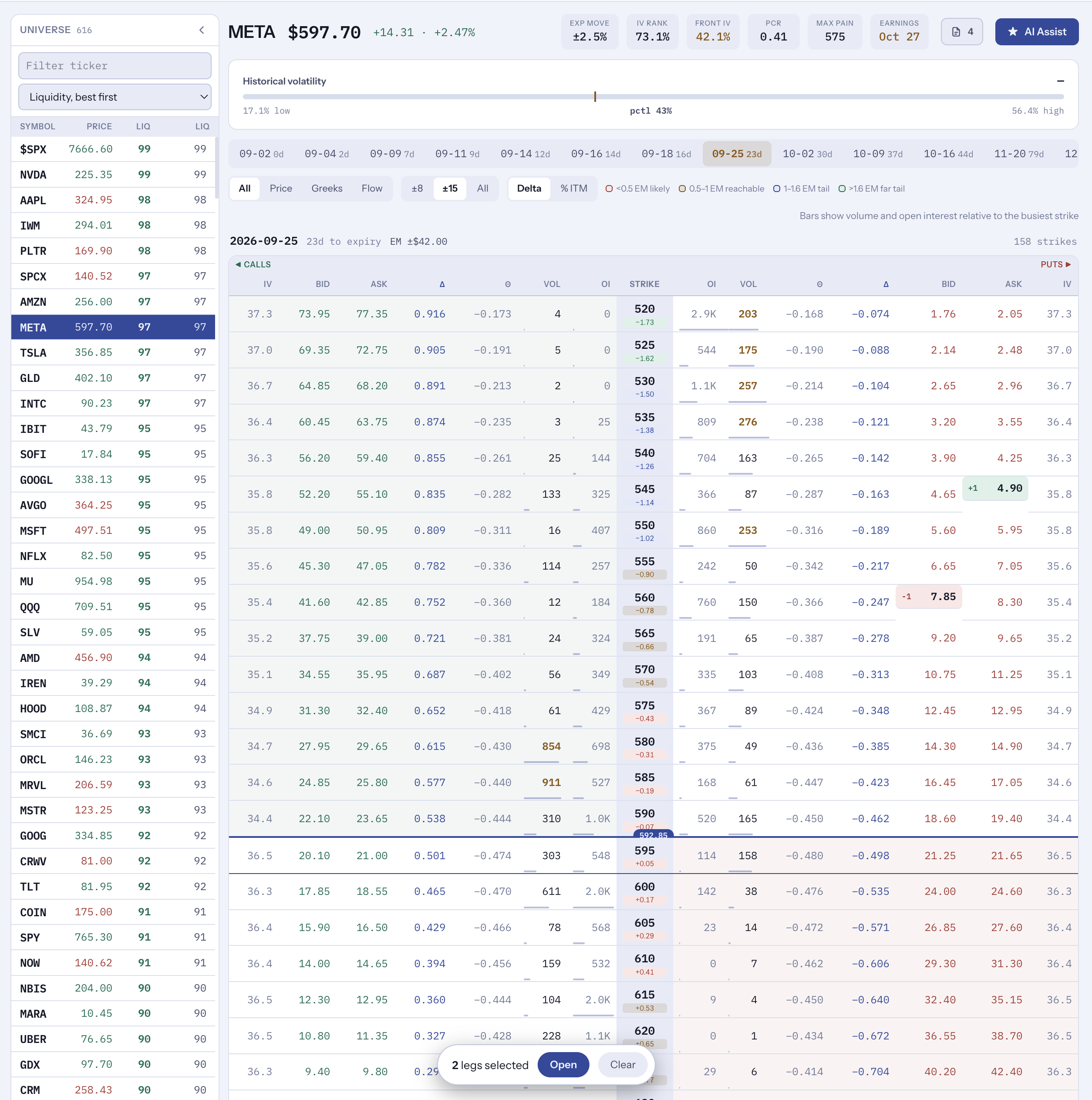Click the 520 strike cell

pyautogui.click(x=644, y=314)
